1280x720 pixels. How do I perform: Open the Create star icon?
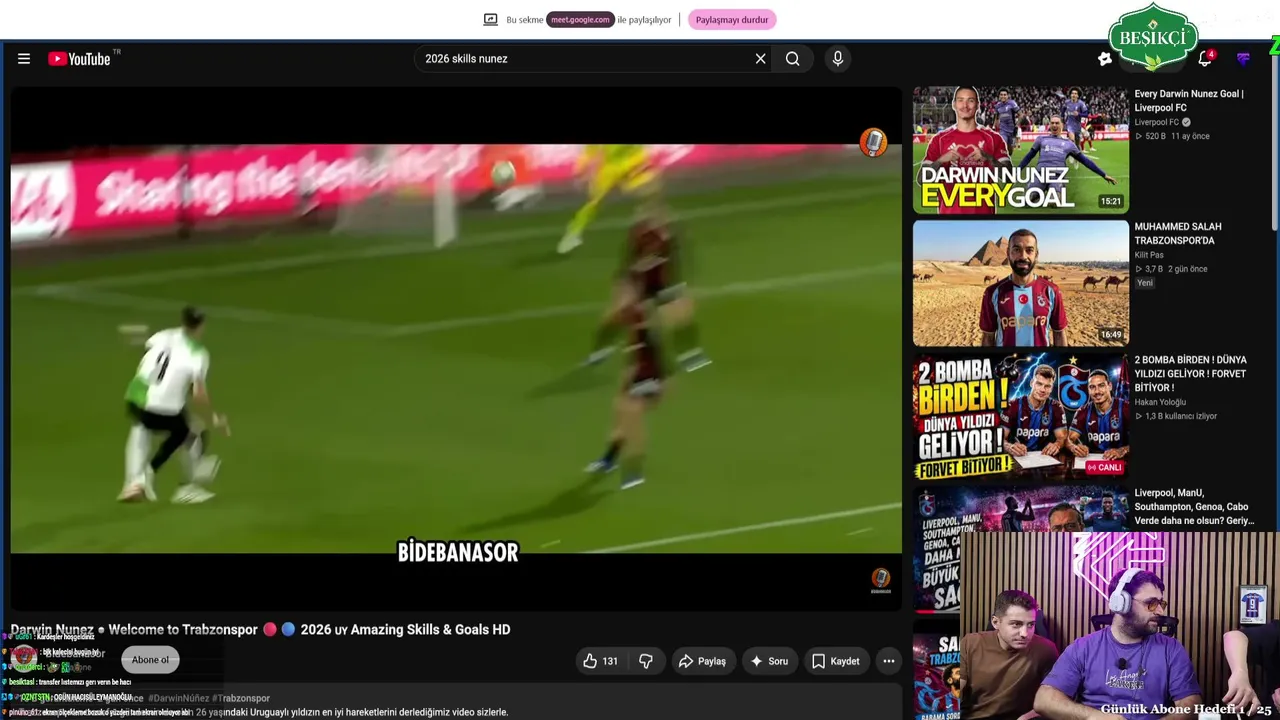coord(1104,59)
